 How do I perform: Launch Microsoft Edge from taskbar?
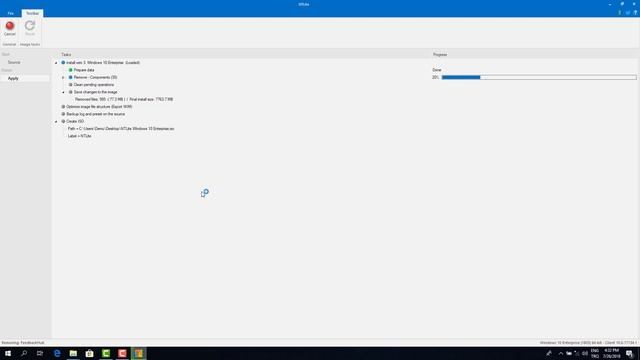coord(57,353)
